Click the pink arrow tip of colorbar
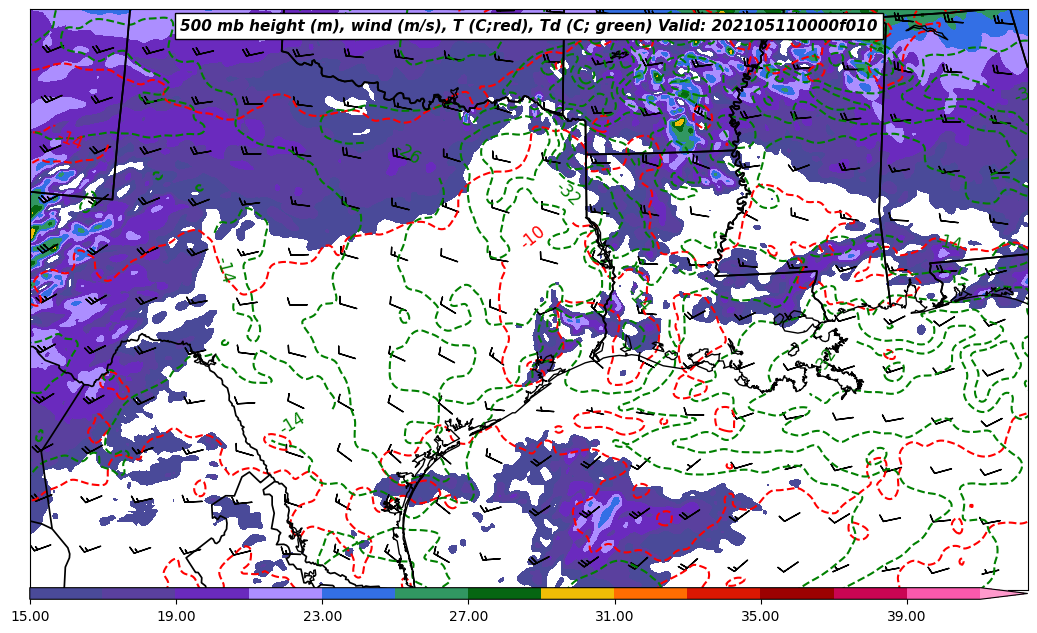 click(1005, 593)
